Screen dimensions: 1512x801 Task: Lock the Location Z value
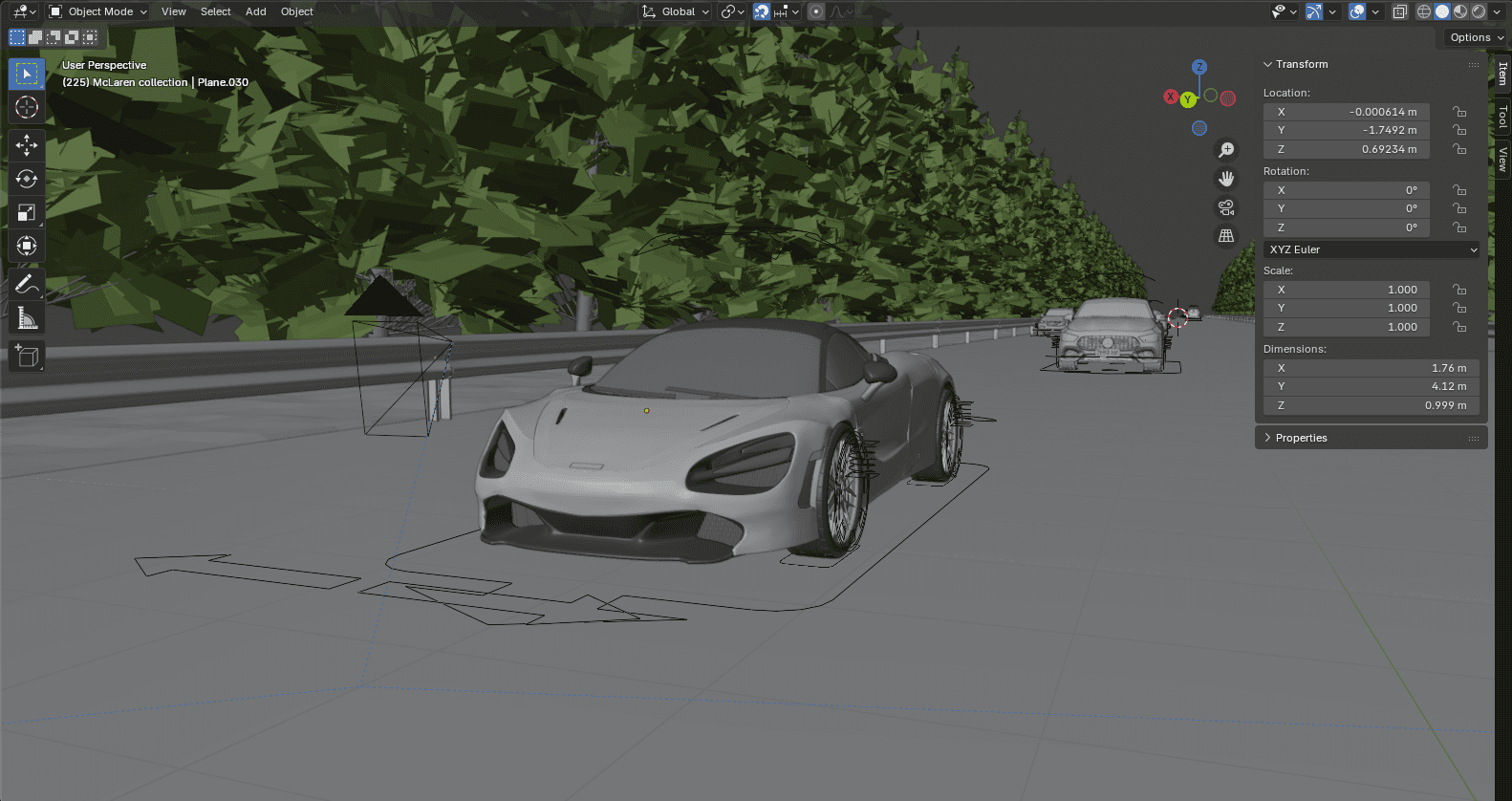click(x=1459, y=149)
